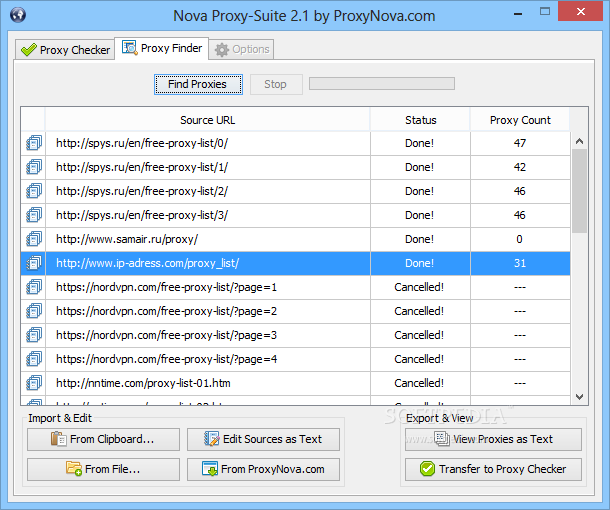Import sources using From File… button label
This screenshot has height=510, width=610.
coord(112,469)
